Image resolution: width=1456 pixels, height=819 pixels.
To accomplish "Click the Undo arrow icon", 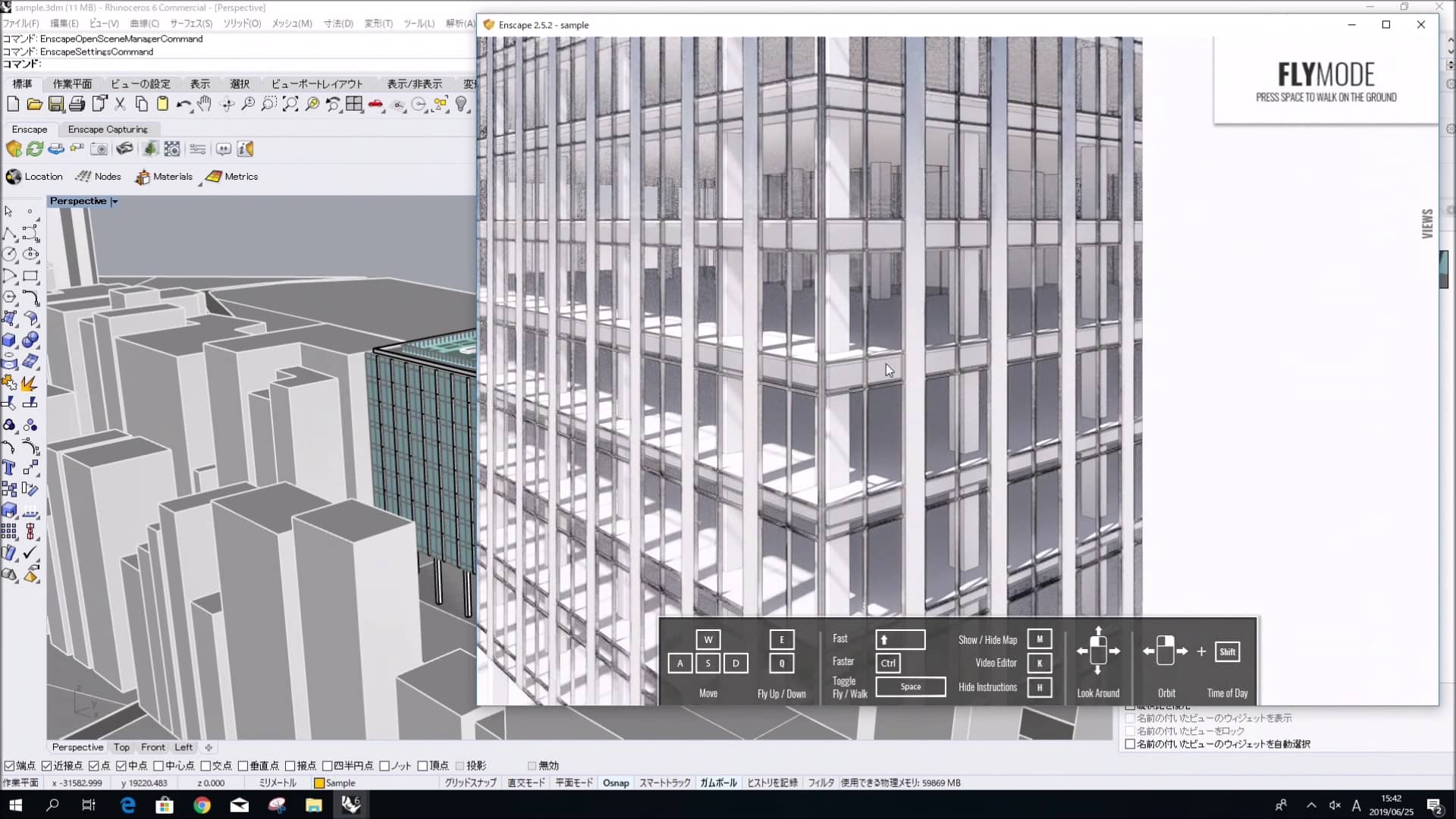I will point(184,105).
